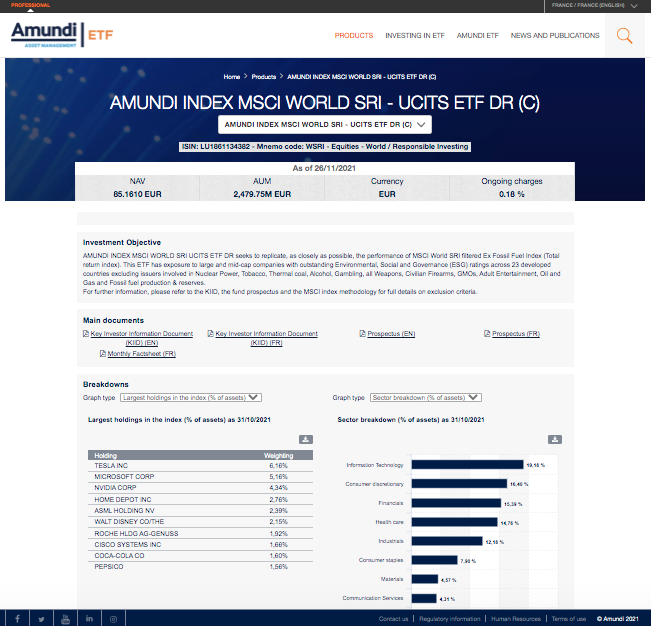Select the TESLA INC row

pos(201,465)
